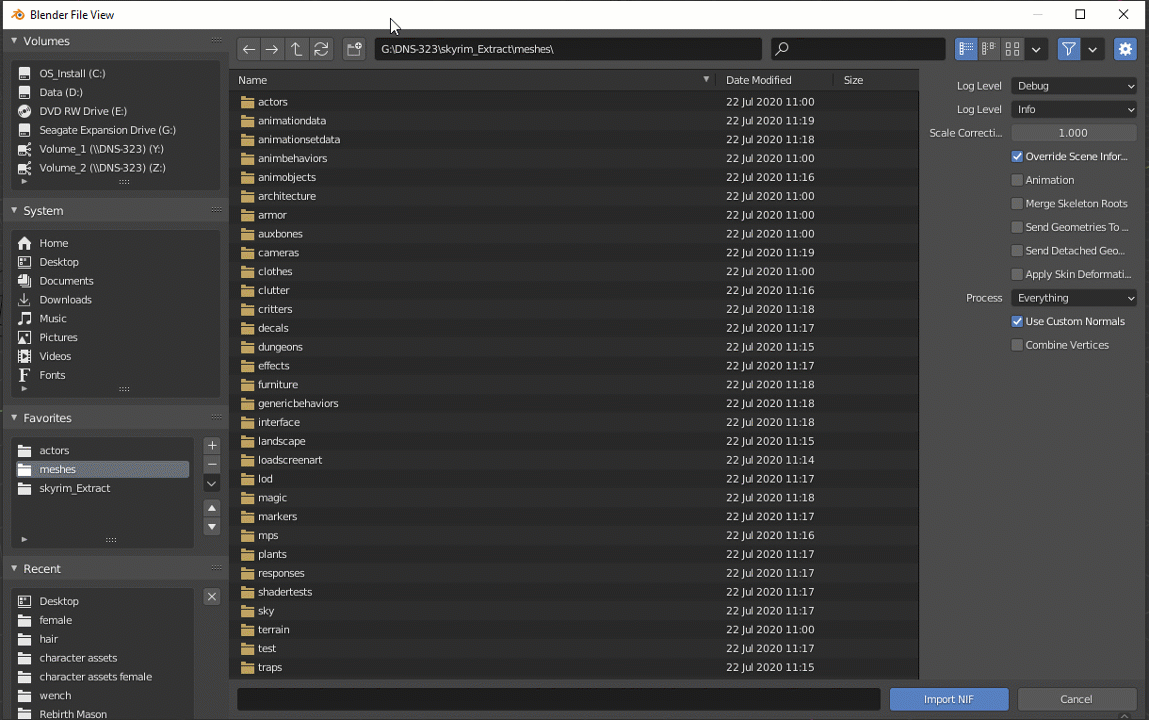Image resolution: width=1149 pixels, height=720 pixels.
Task: Collapse the Volumes panel
Action: 14,41
